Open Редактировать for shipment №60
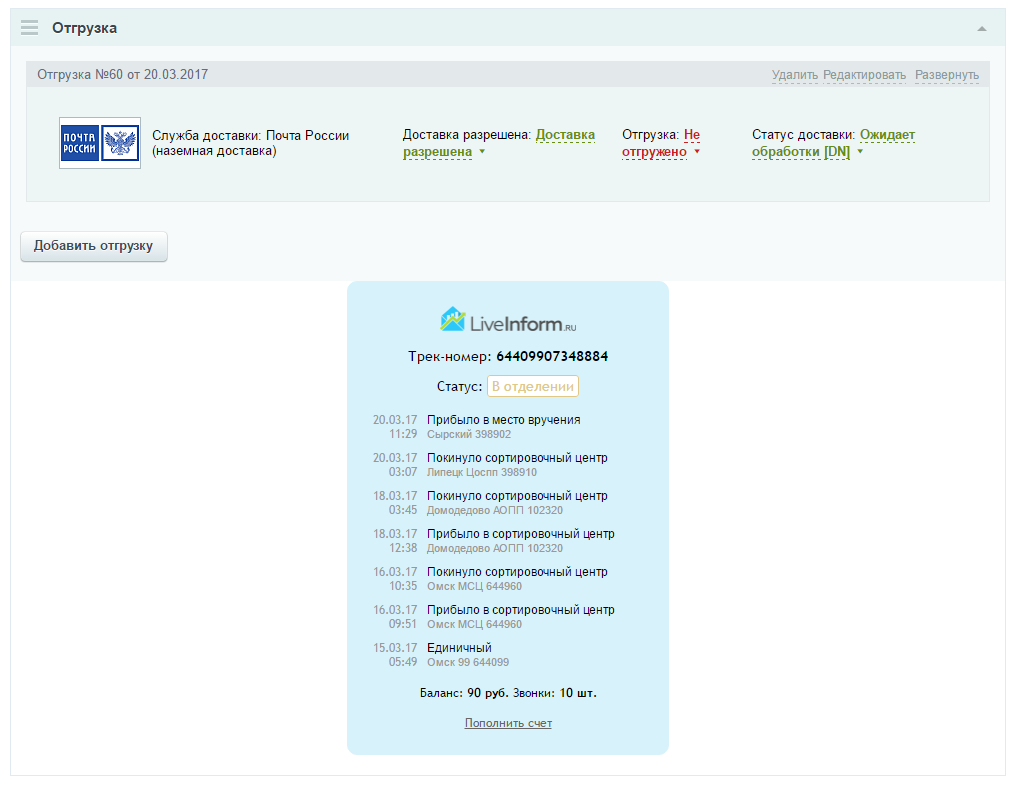1018x793 pixels. tap(864, 75)
